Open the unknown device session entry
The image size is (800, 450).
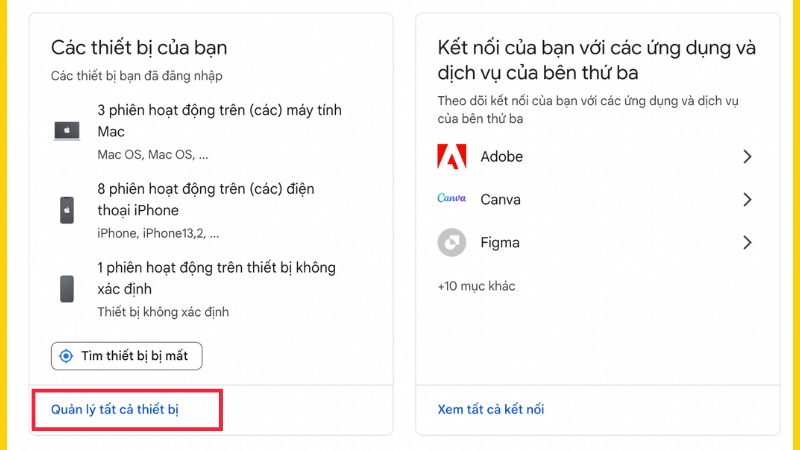(x=216, y=278)
